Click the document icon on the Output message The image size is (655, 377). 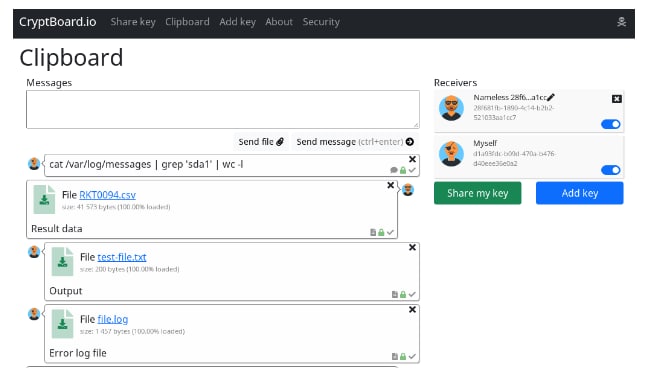click(x=395, y=295)
